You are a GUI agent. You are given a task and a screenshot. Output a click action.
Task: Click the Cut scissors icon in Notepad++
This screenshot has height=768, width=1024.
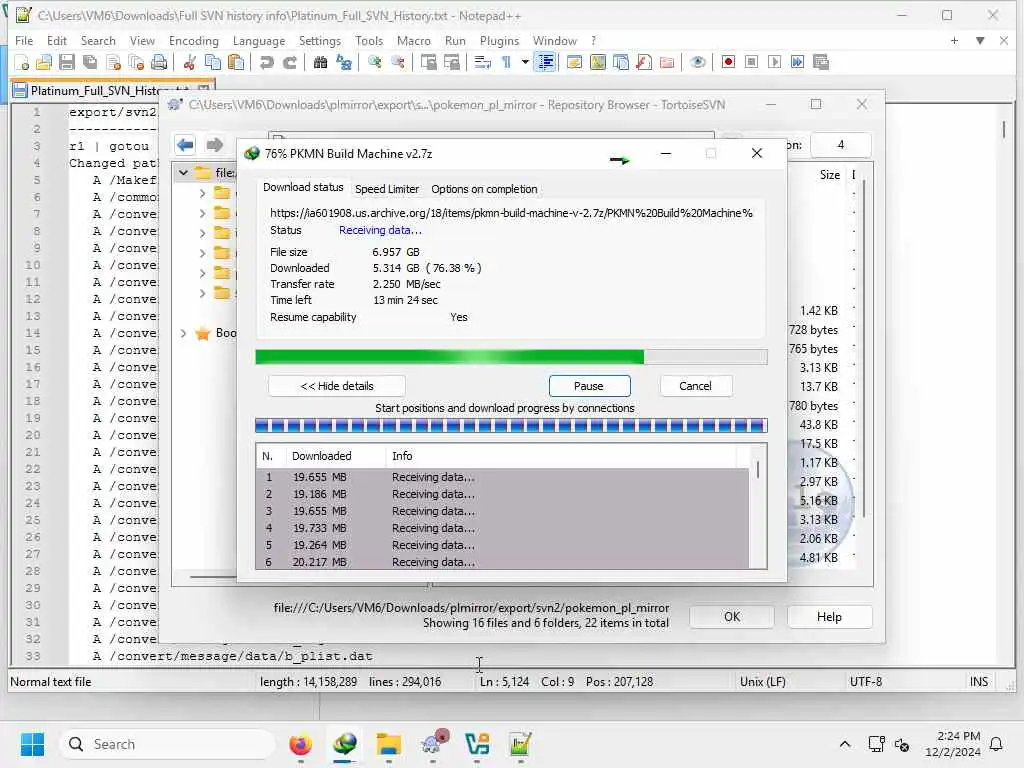pos(189,63)
